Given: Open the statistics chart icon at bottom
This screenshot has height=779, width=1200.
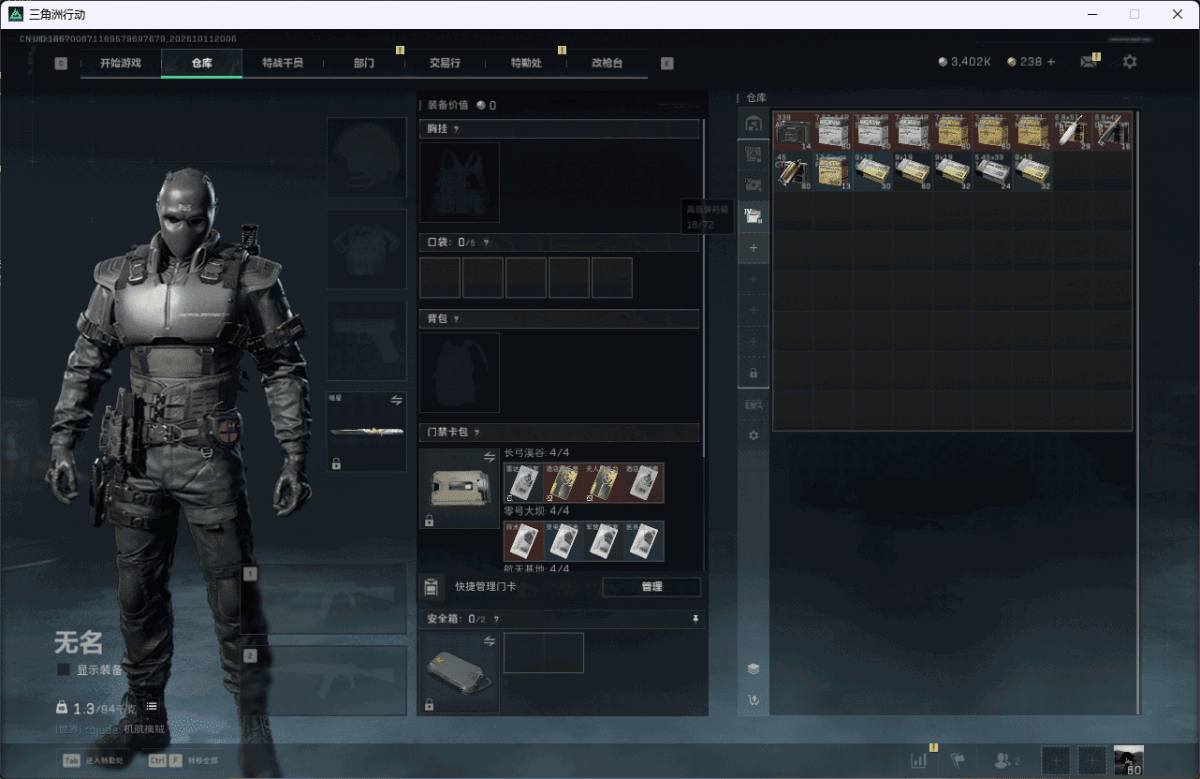Looking at the screenshot, I should [919, 760].
